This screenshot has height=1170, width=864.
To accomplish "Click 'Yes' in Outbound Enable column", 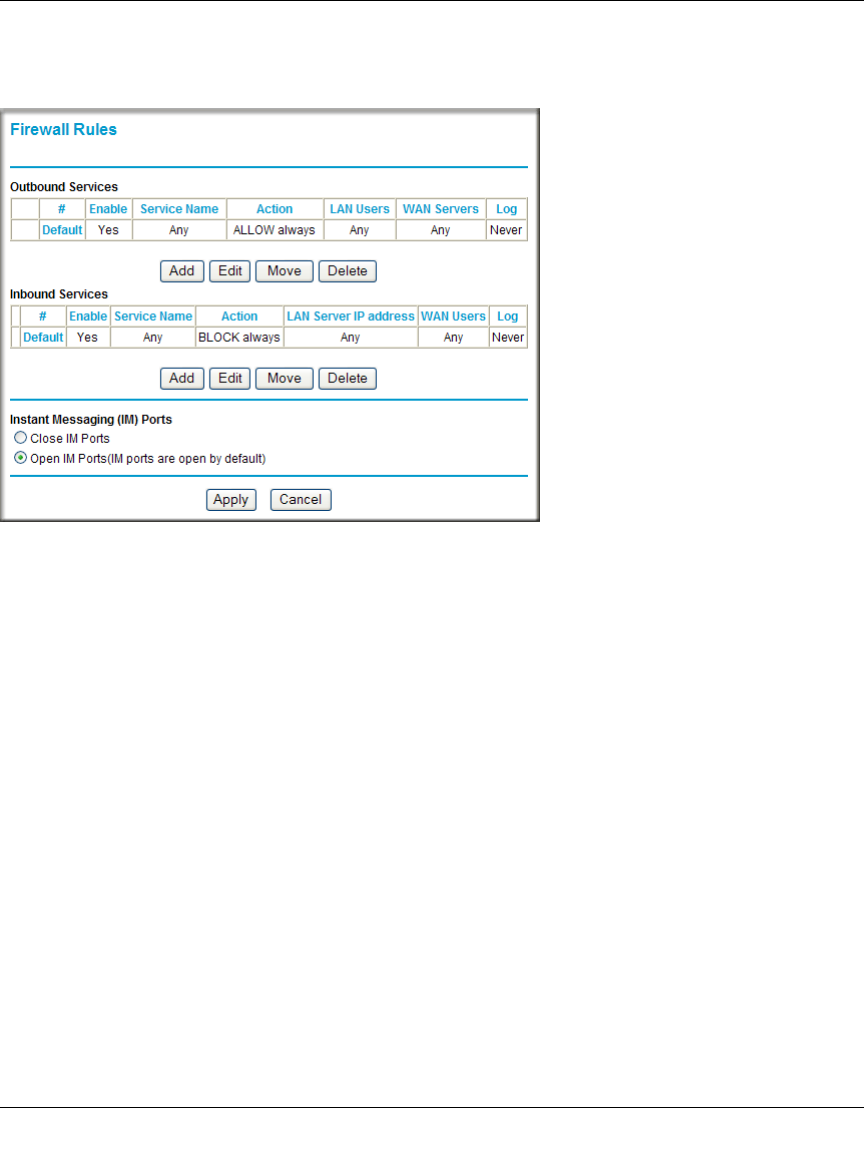I will [x=108, y=230].
